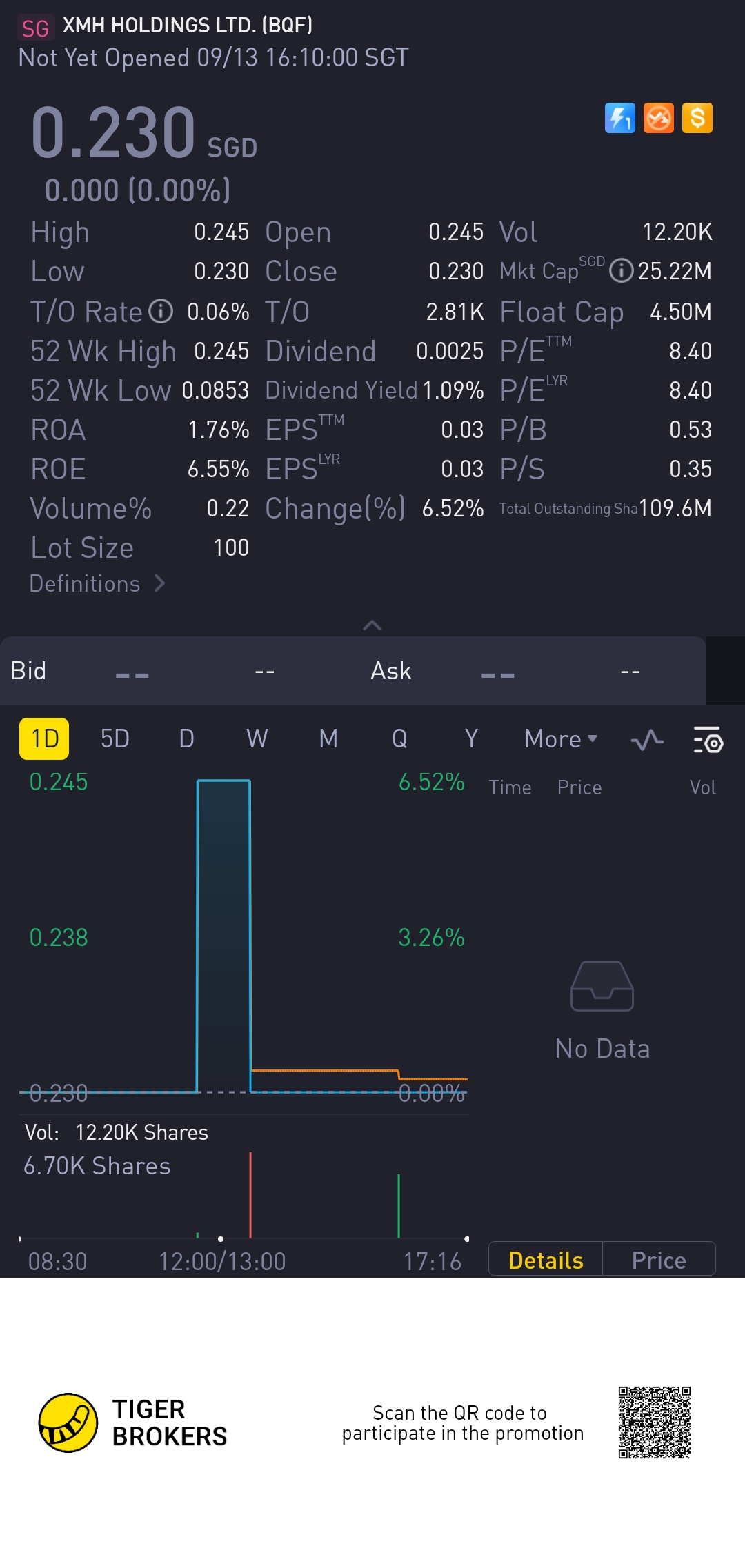Switch to the Price toggle
The image size is (745, 1568).
pyautogui.click(x=659, y=1260)
